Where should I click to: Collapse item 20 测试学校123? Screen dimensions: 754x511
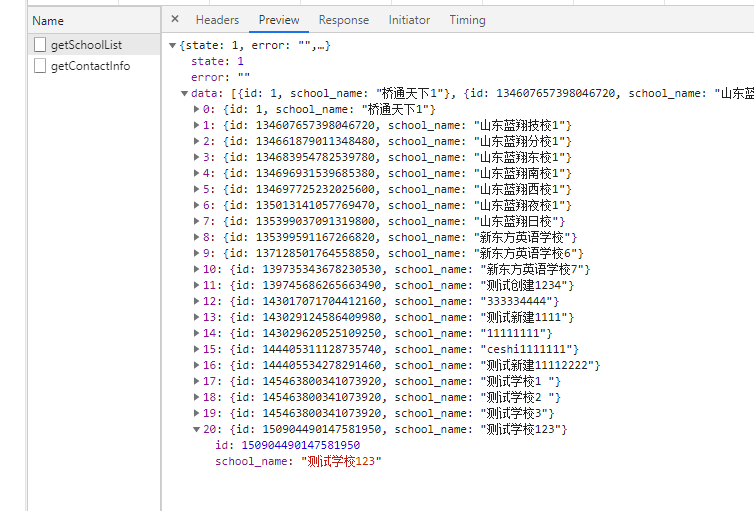click(x=196, y=429)
